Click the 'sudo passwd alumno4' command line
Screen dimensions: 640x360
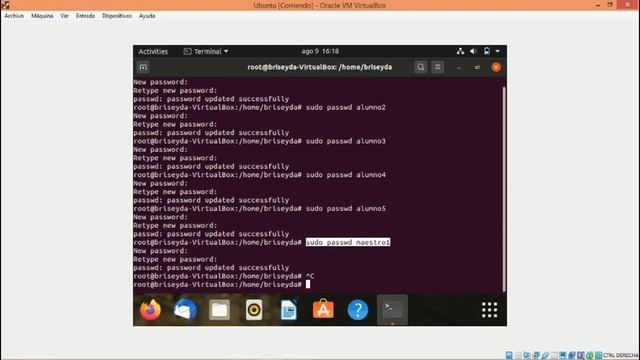(346, 175)
